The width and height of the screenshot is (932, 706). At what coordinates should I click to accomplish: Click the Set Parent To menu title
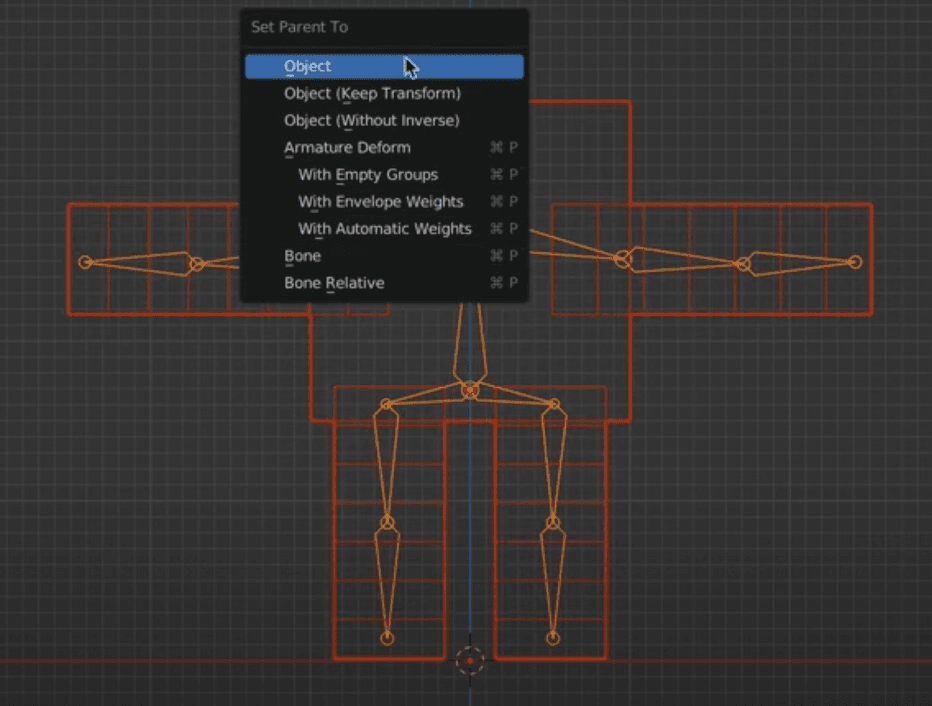point(300,27)
